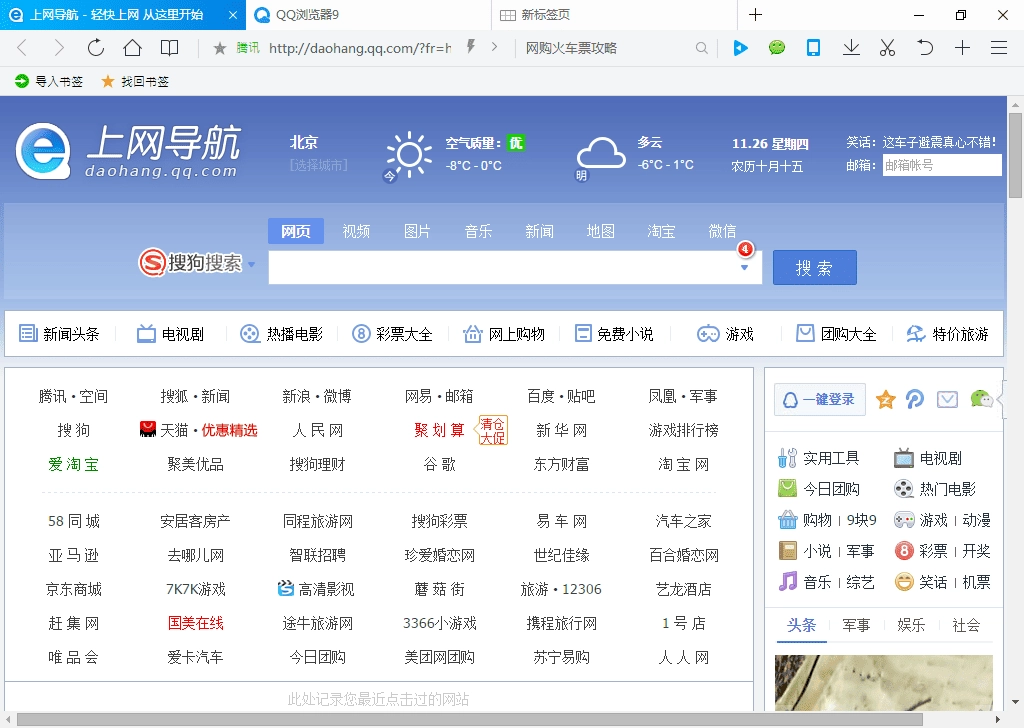1024x728 pixels.
Task: Click the tomorrow cloudy weather icon
Action: point(601,154)
